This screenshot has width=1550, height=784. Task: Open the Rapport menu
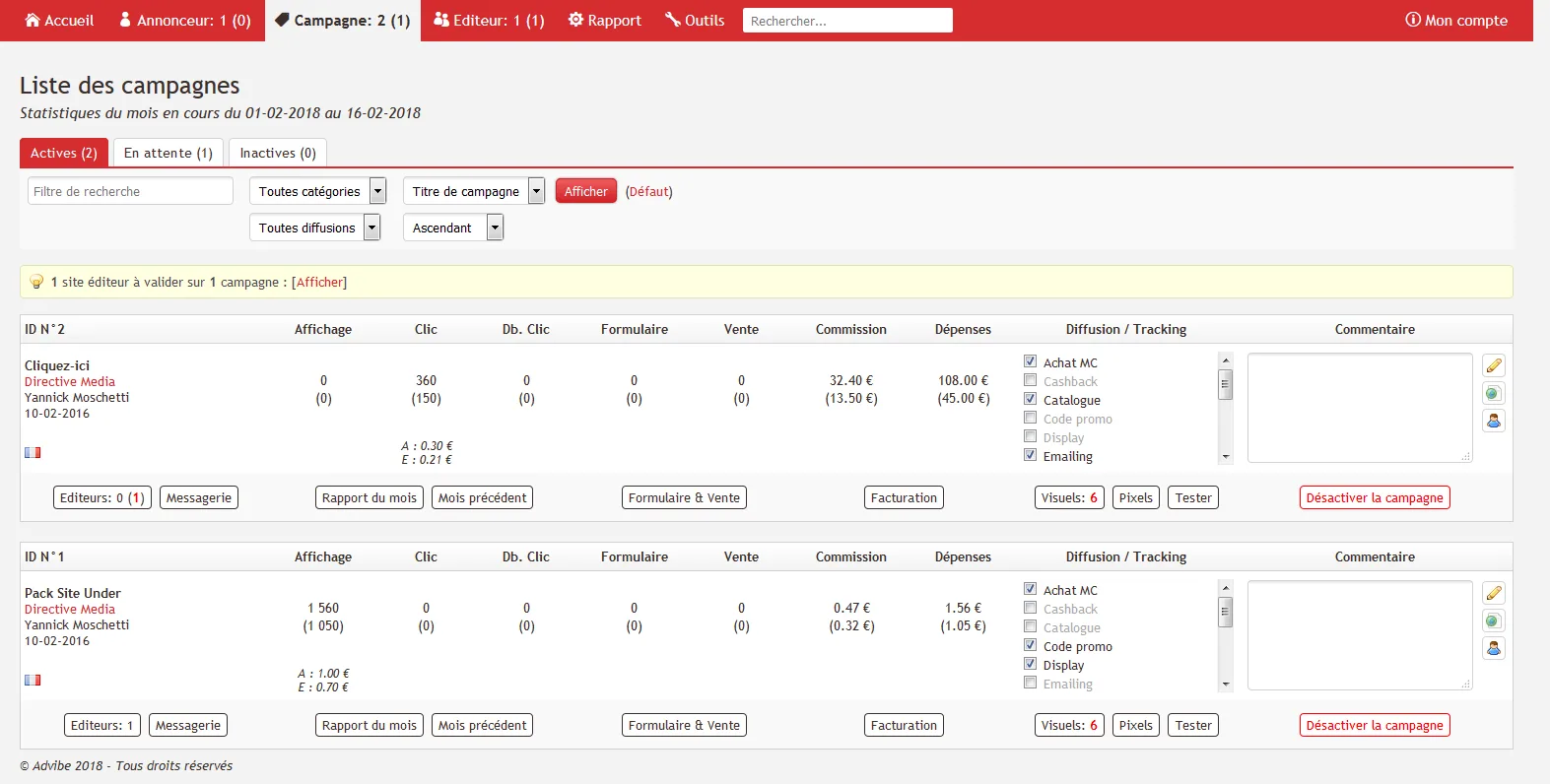point(605,21)
